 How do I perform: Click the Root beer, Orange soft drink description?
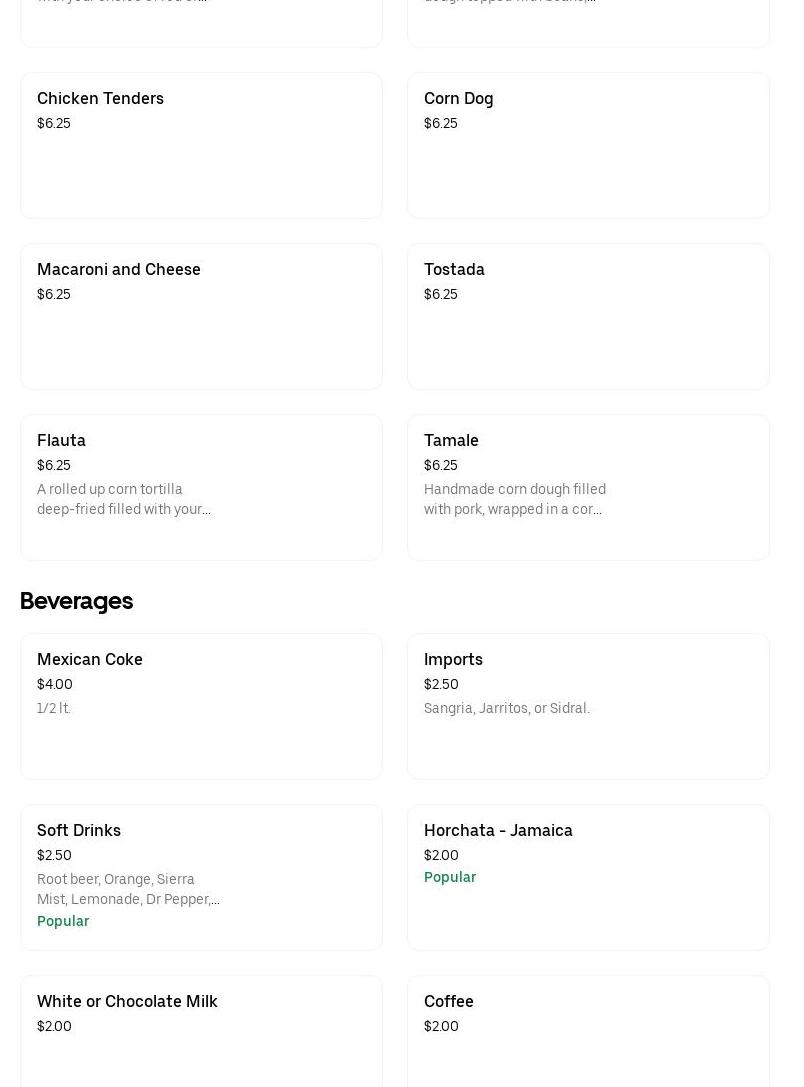(128, 889)
